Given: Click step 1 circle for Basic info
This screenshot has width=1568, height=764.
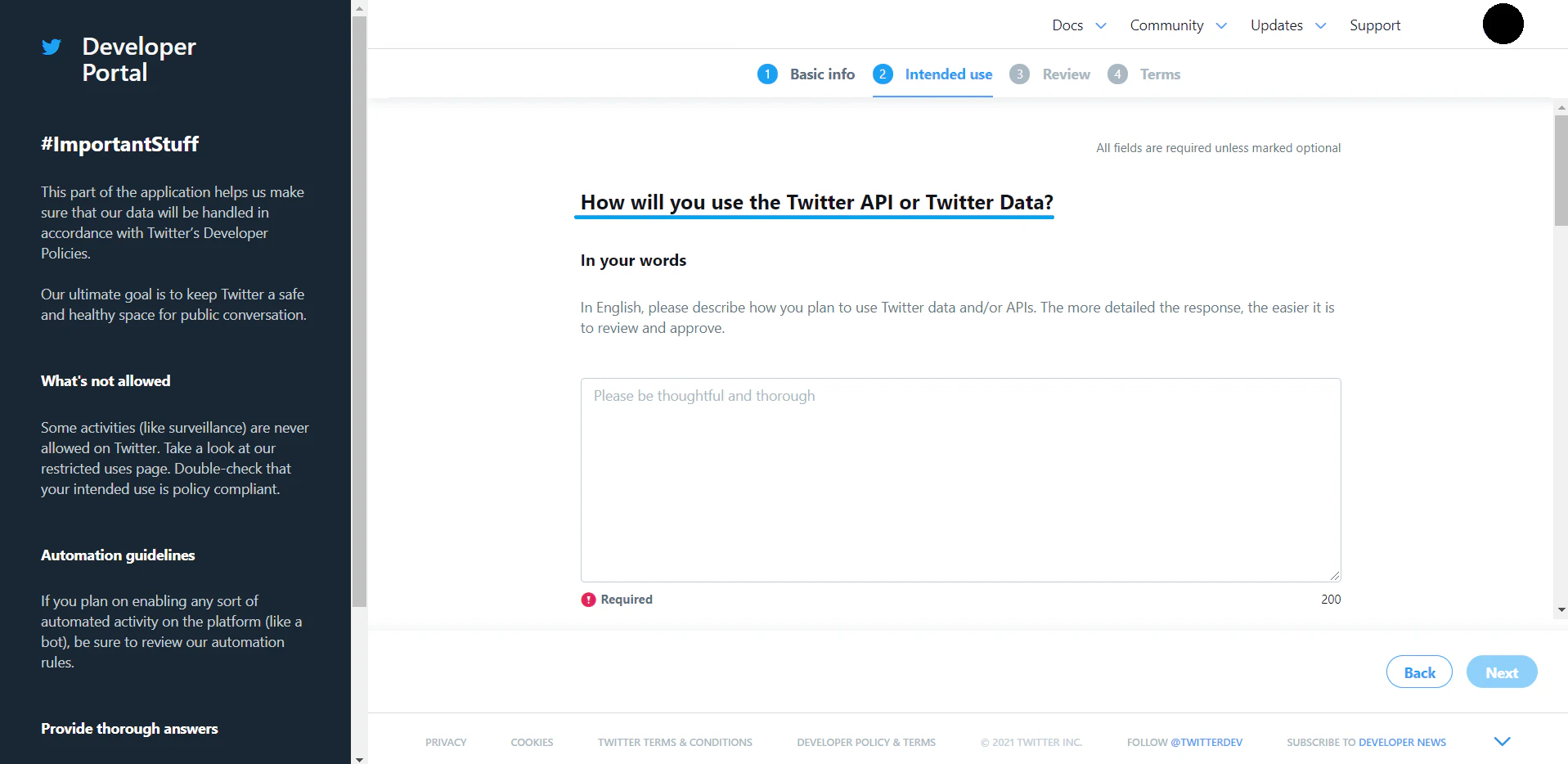Looking at the screenshot, I should coord(767,74).
